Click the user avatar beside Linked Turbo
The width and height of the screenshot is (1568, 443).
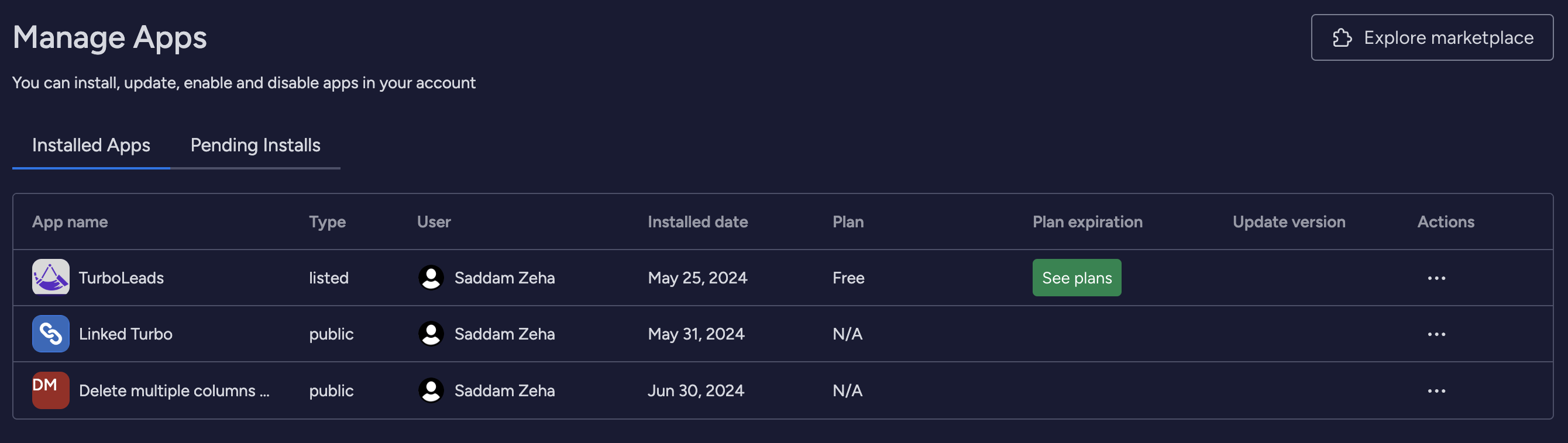point(431,334)
